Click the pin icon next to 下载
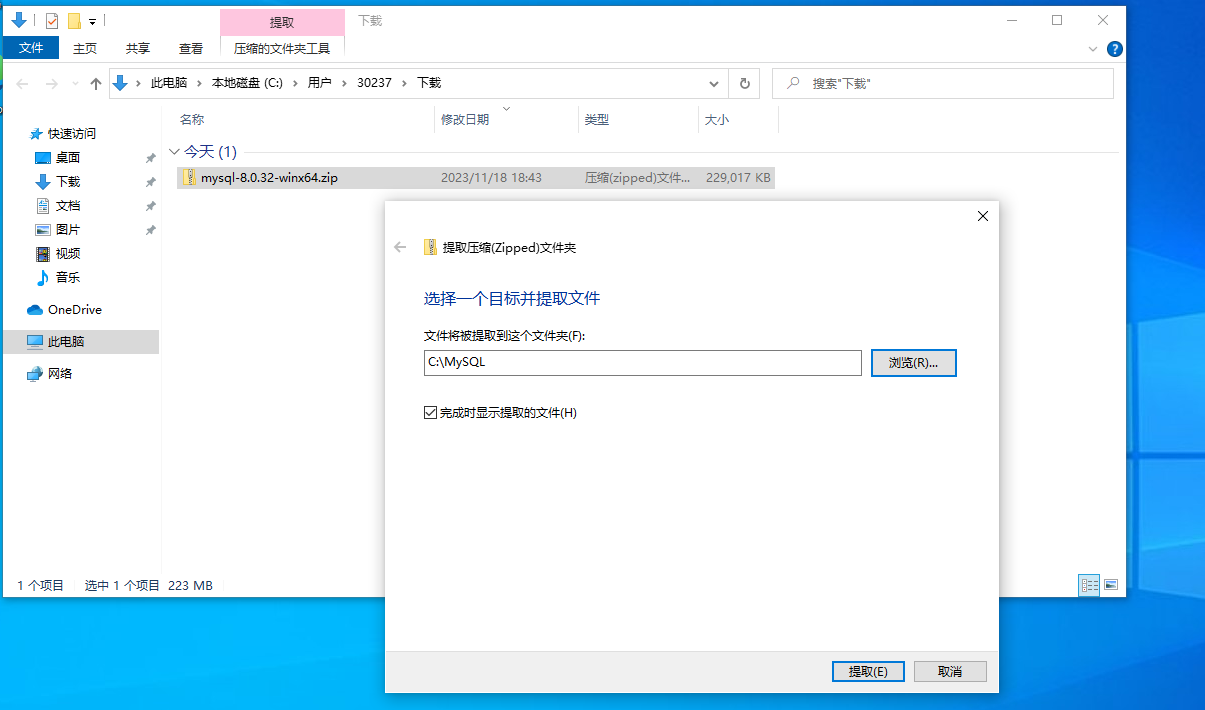The height and width of the screenshot is (710, 1205). point(150,182)
